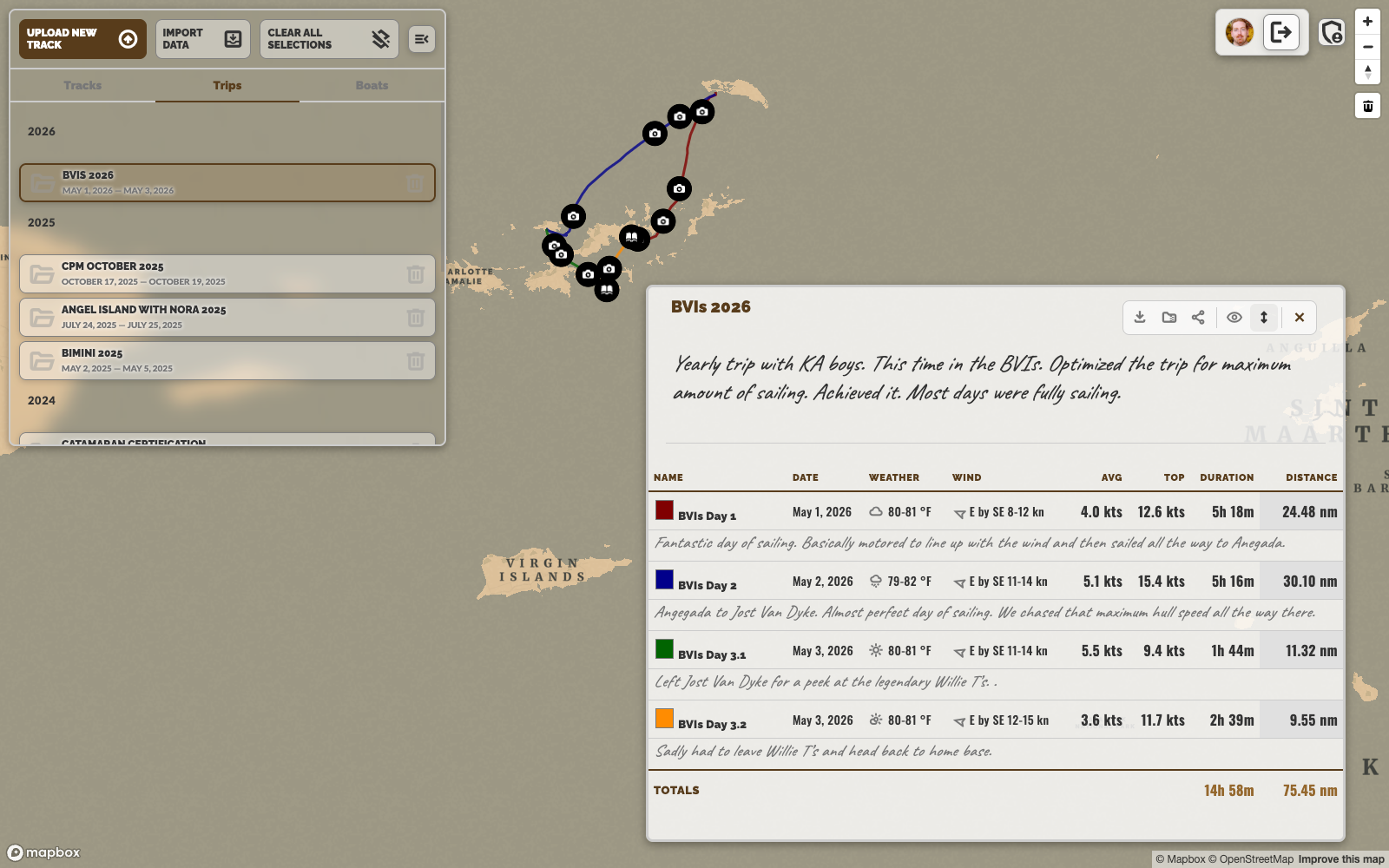Clear all selections on the map
This screenshot has height=868, width=1389.
click(329, 39)
